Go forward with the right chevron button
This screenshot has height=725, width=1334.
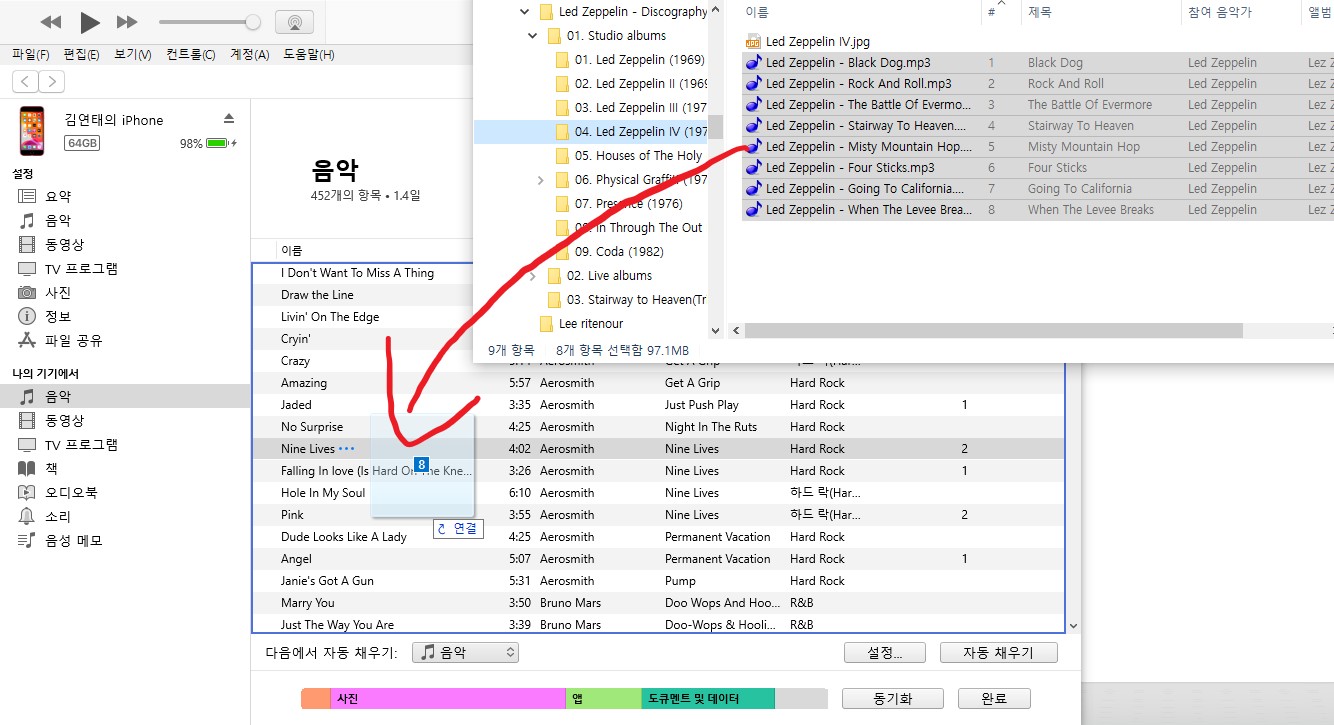[51, 82]
